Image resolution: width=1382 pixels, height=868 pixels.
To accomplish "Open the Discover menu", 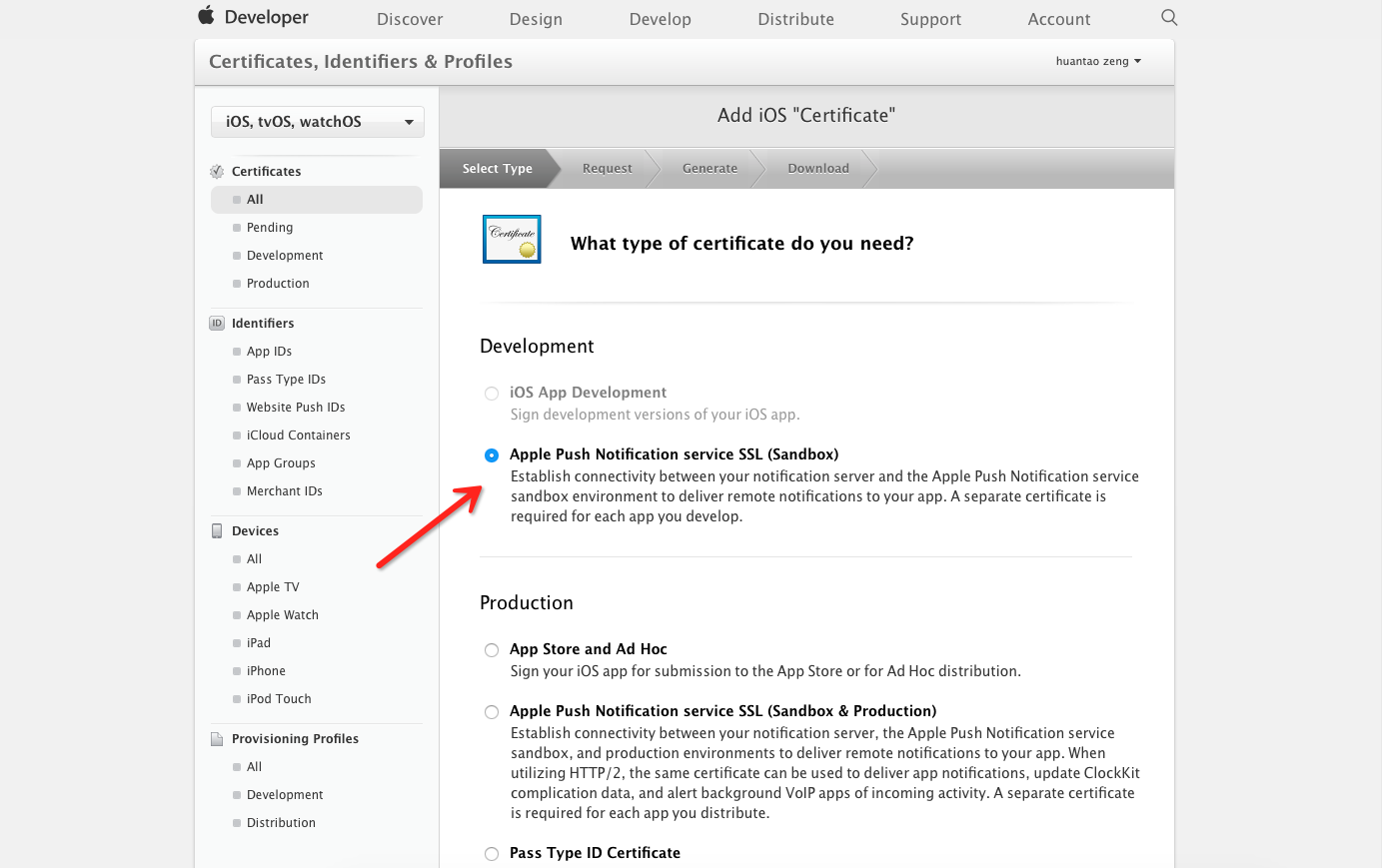I will [410, 19].
